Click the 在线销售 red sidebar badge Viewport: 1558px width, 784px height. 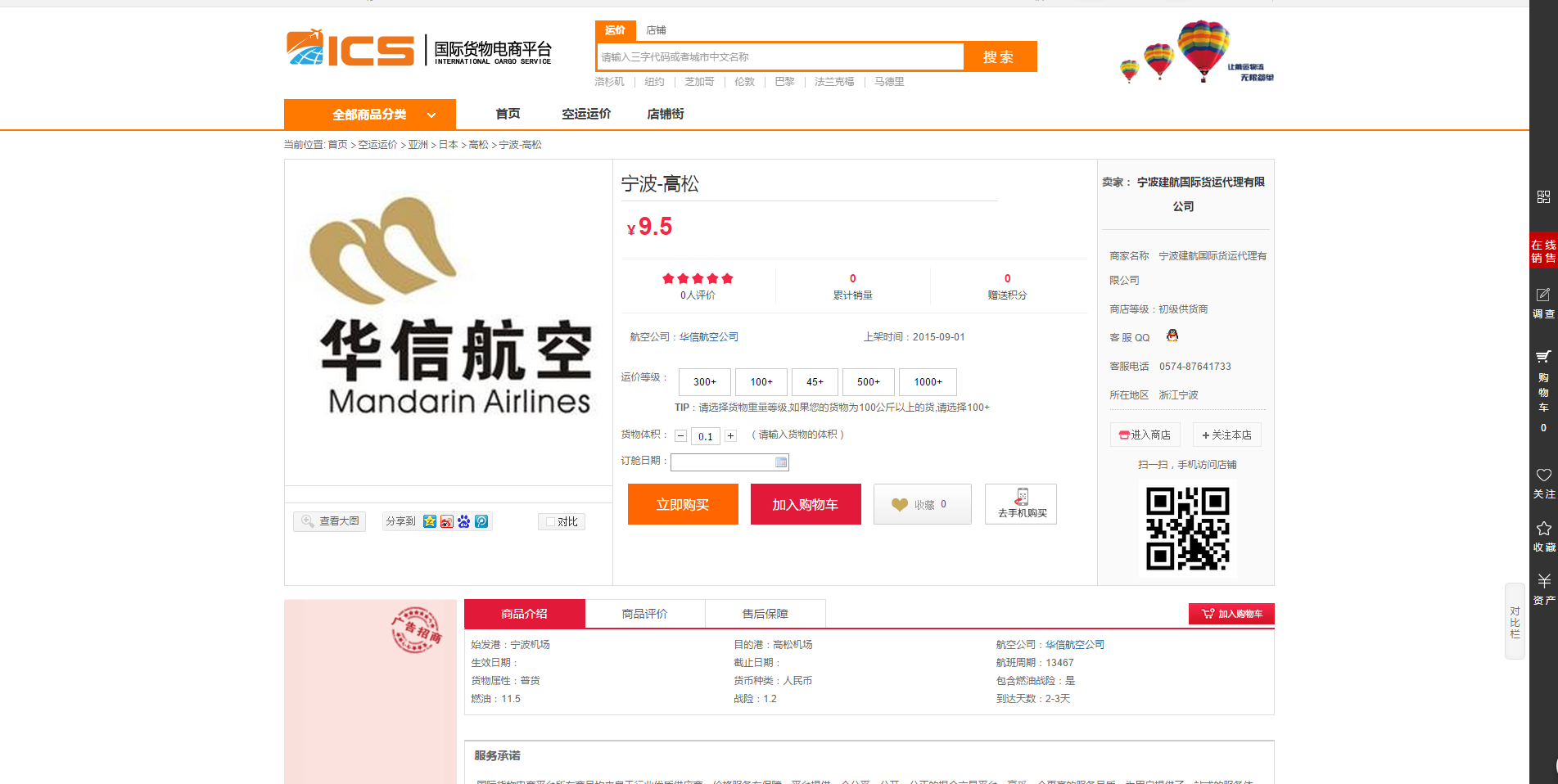tap(1543, 251)
